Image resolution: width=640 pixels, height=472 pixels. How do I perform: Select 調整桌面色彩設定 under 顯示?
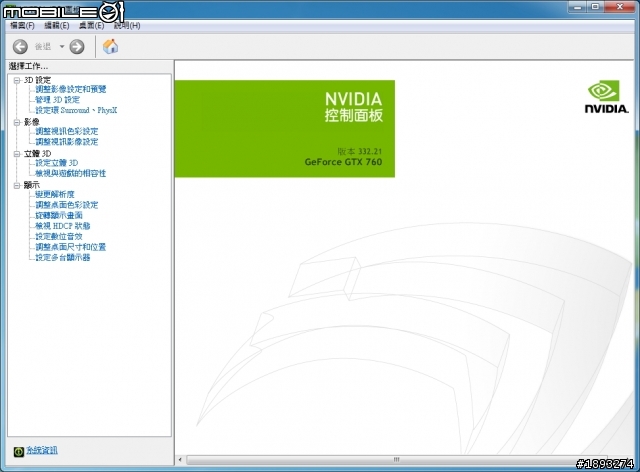click(67, 205)
